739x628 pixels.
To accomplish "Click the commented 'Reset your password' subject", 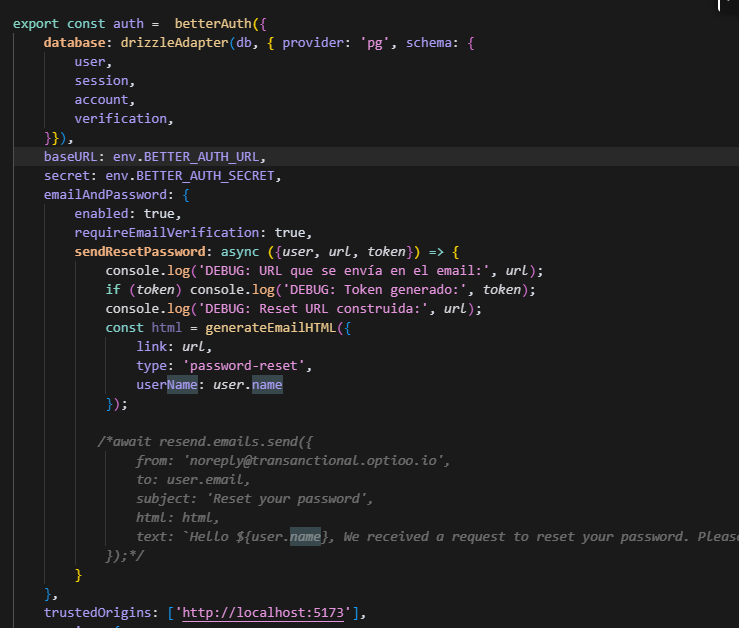I will [286, 499].
